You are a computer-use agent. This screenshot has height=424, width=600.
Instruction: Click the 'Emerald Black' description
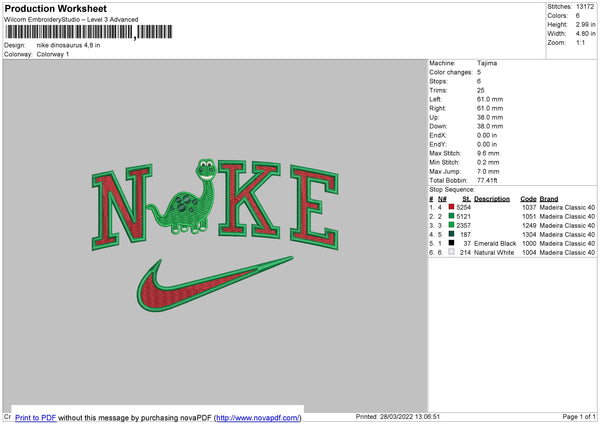click(495, 243)
